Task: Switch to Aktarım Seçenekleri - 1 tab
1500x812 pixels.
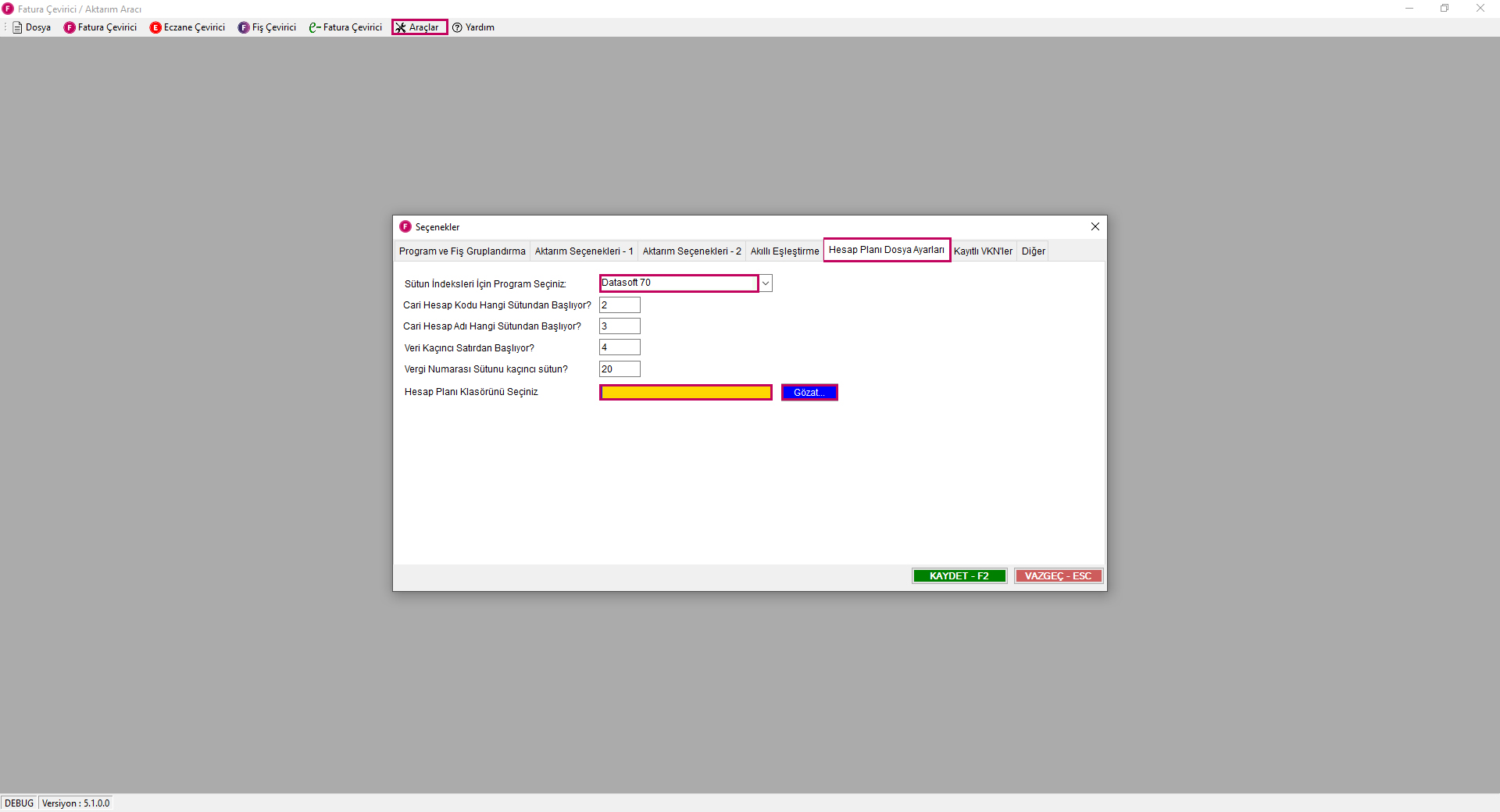Action: 584,251
